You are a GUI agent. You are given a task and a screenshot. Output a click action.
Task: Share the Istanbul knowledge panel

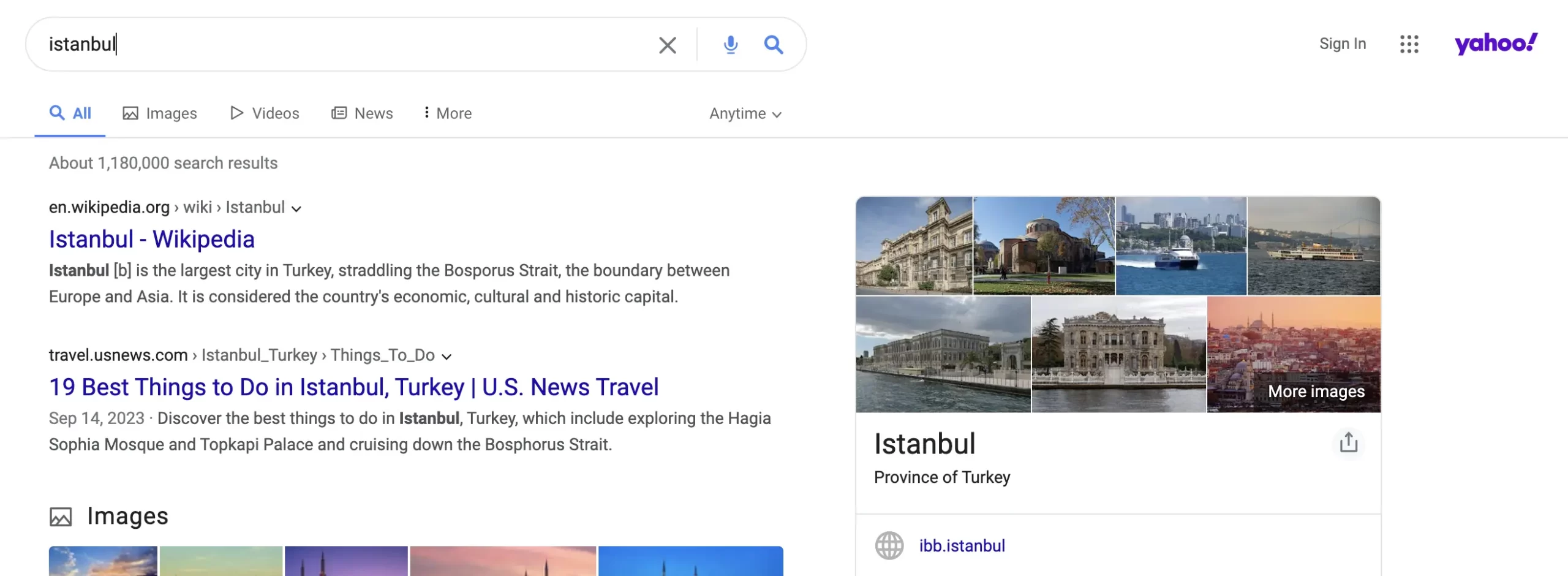click(x=1348, y=442)
